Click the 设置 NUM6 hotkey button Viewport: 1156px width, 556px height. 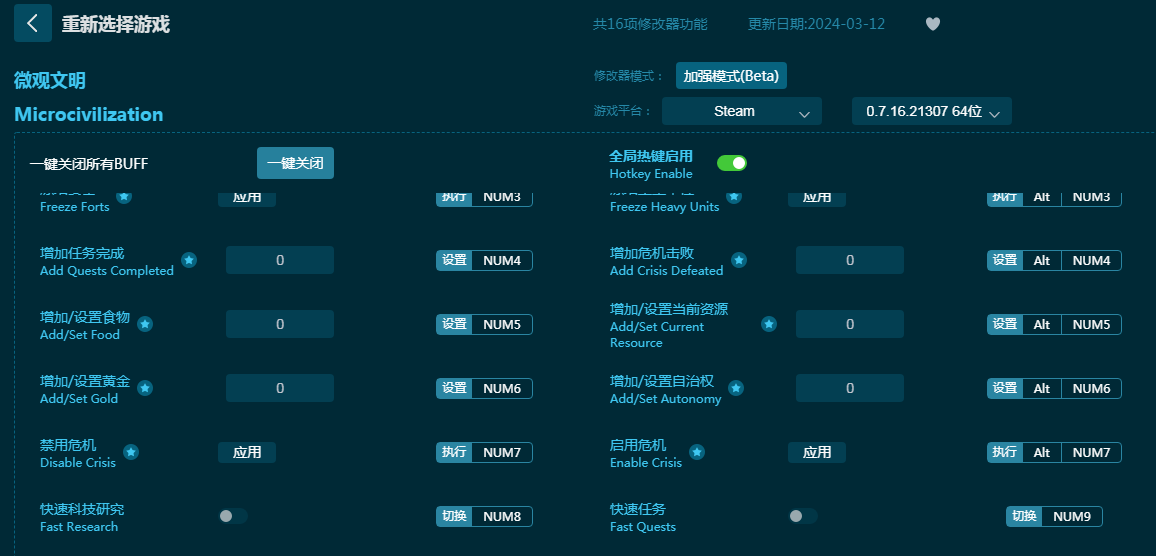[484, 388]
